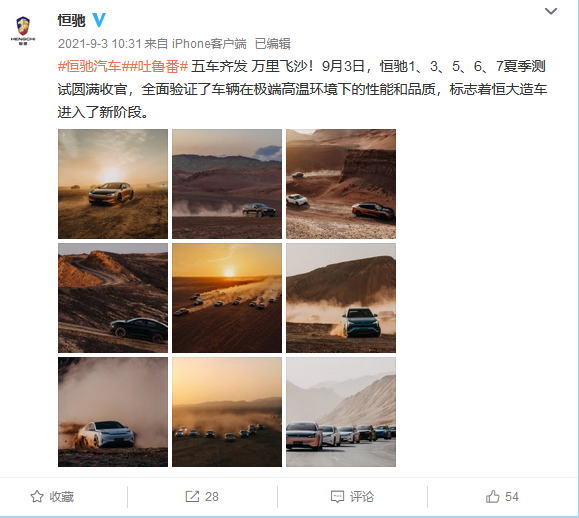Open the post timestamp 2021-9-3 10:31
The width and height of the screenshot is (579, 518).
(100, 44)
